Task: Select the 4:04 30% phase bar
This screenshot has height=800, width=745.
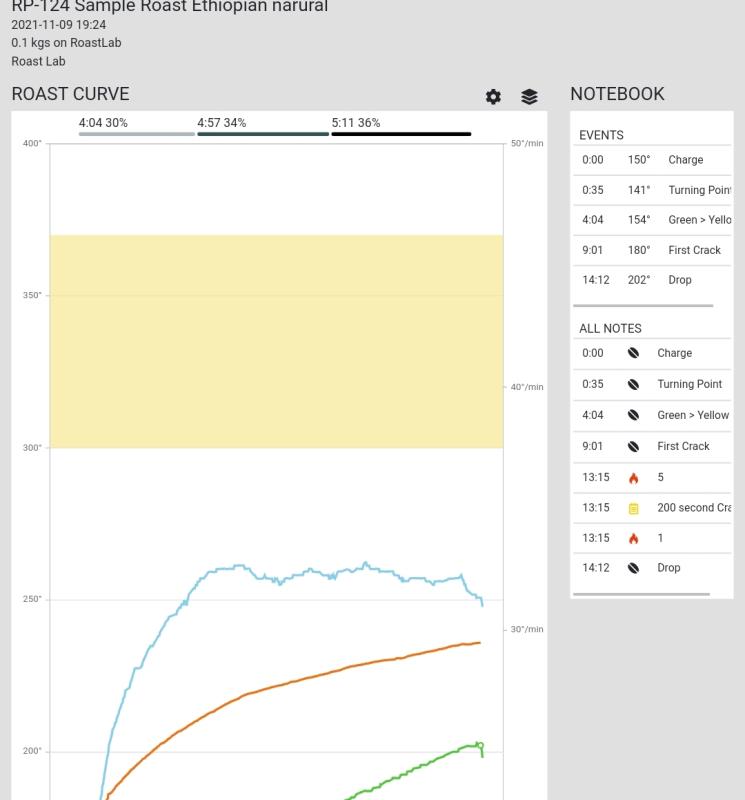Action: (x=137, y=133)
